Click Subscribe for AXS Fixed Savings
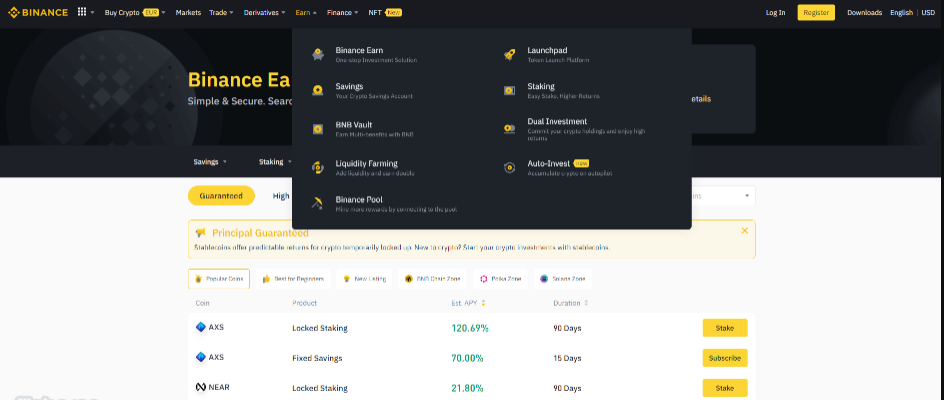This screenshot has height=400, width=944. [x=725, y=358]
